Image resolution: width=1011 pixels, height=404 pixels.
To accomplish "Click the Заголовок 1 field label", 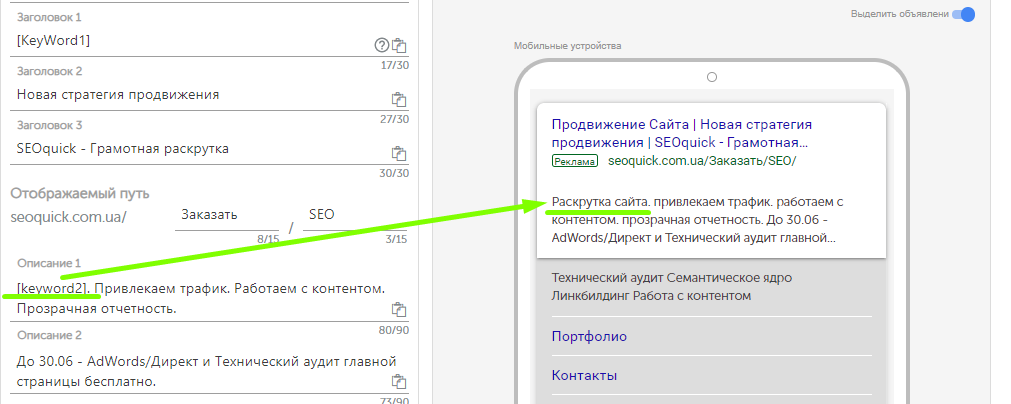I will [x=49, y=17].
